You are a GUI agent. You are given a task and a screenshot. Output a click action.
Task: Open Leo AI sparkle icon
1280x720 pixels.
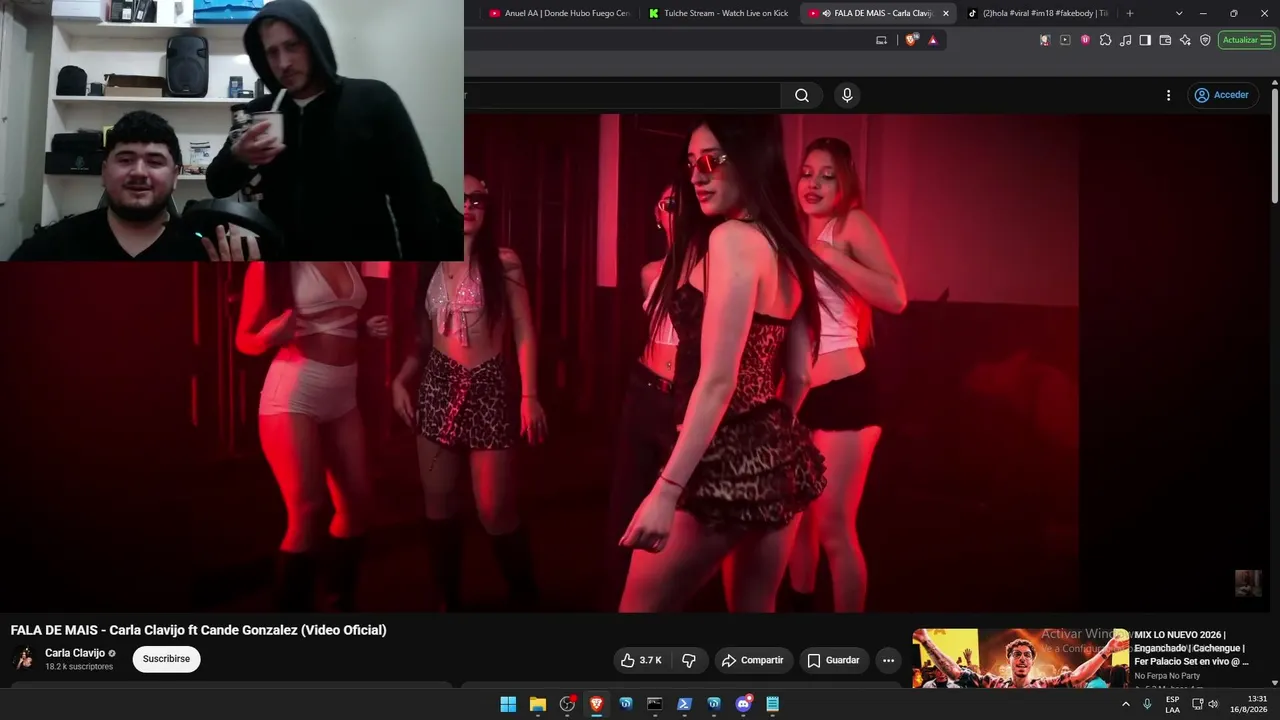tap(1185, 40)
